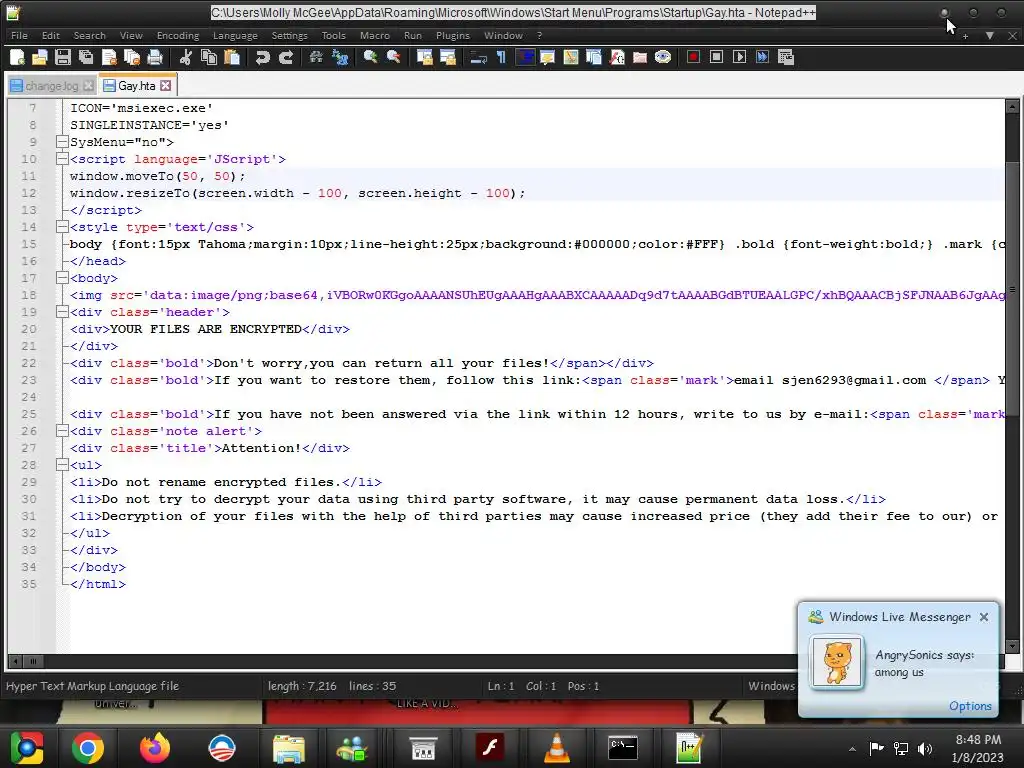
Task: Click the volume speaker tray icon
Action: 924,749
